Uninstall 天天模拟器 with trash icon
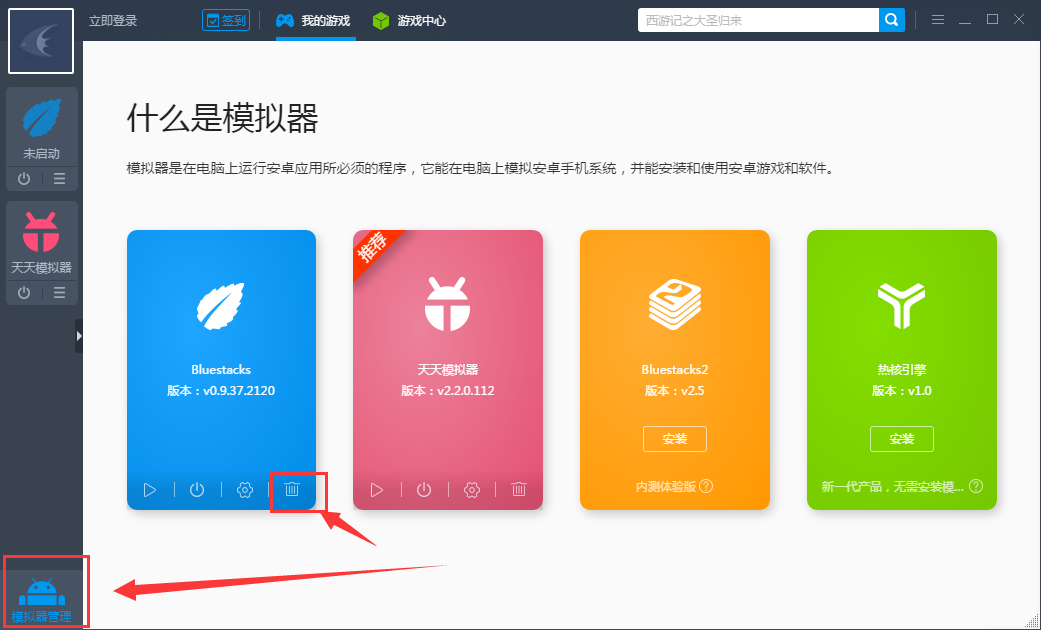 [x=519, y=489]
